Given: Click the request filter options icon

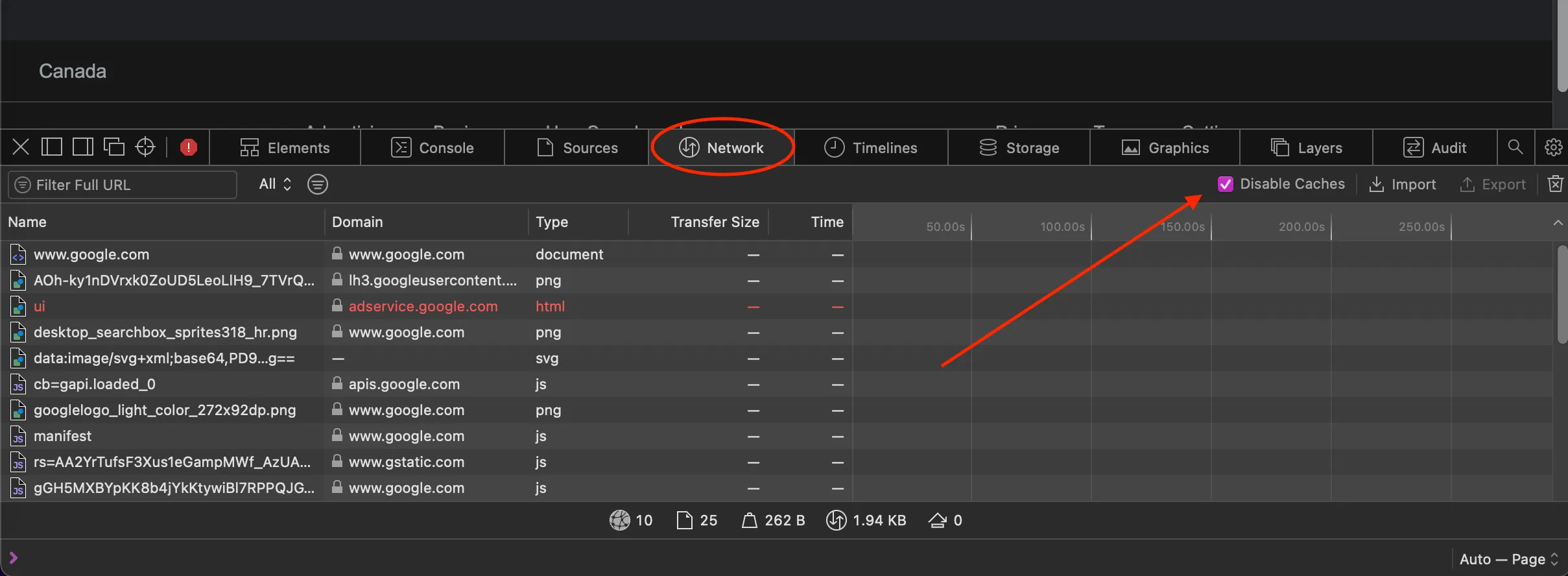Looking at the screenshot, I should (x=318, y=184).
